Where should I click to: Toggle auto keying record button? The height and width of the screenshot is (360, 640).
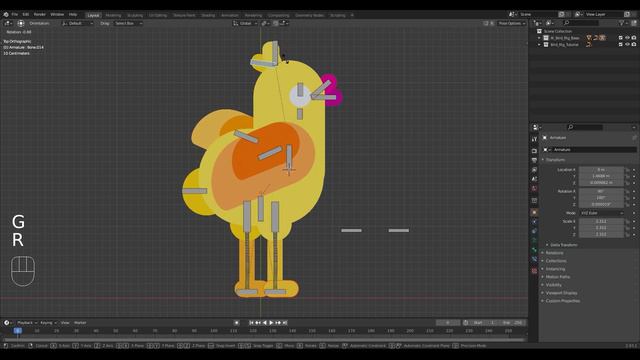236,322
